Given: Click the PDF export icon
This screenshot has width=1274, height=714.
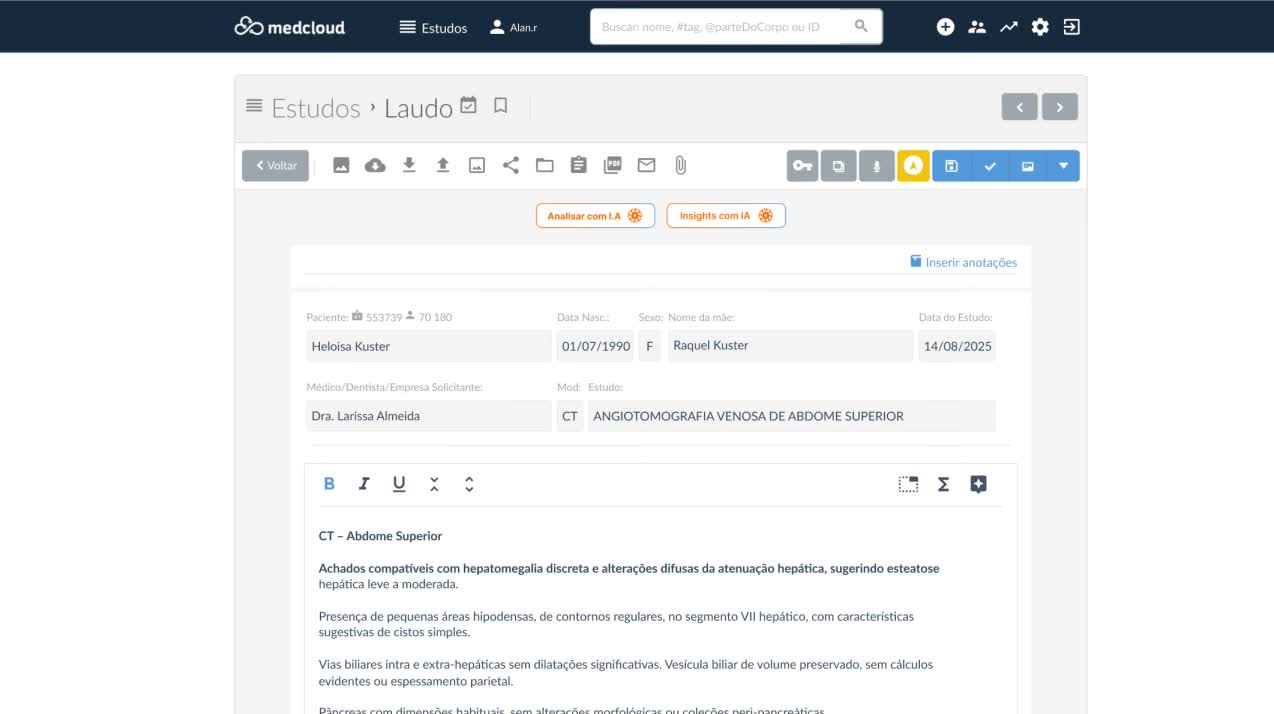Looking at the screenshot, I should click(x=613, y=165).
